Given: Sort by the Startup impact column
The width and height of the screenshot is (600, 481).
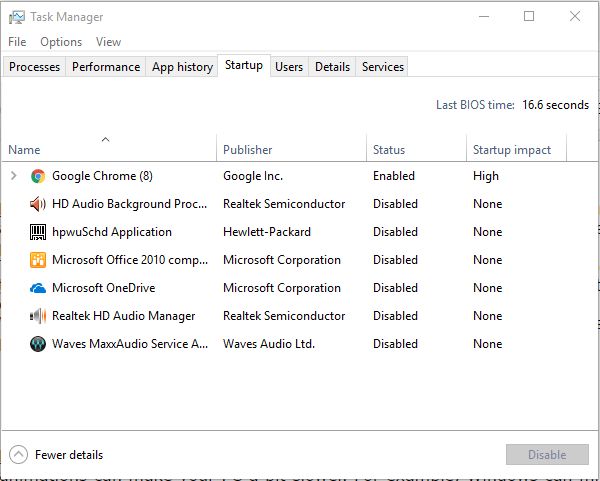Looking at the screenshot, I should point(512,150).
